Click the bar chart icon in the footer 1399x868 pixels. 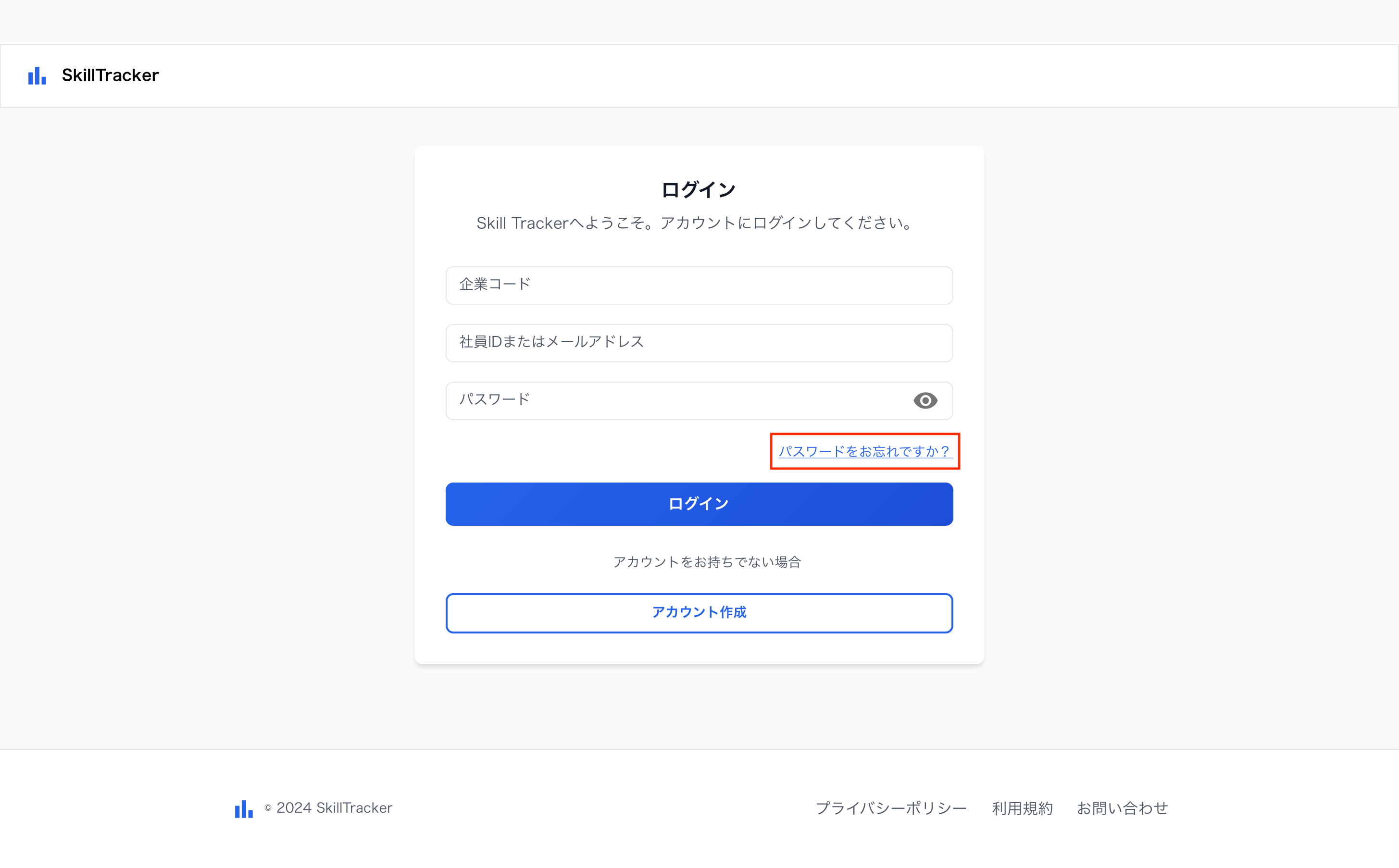243,809
